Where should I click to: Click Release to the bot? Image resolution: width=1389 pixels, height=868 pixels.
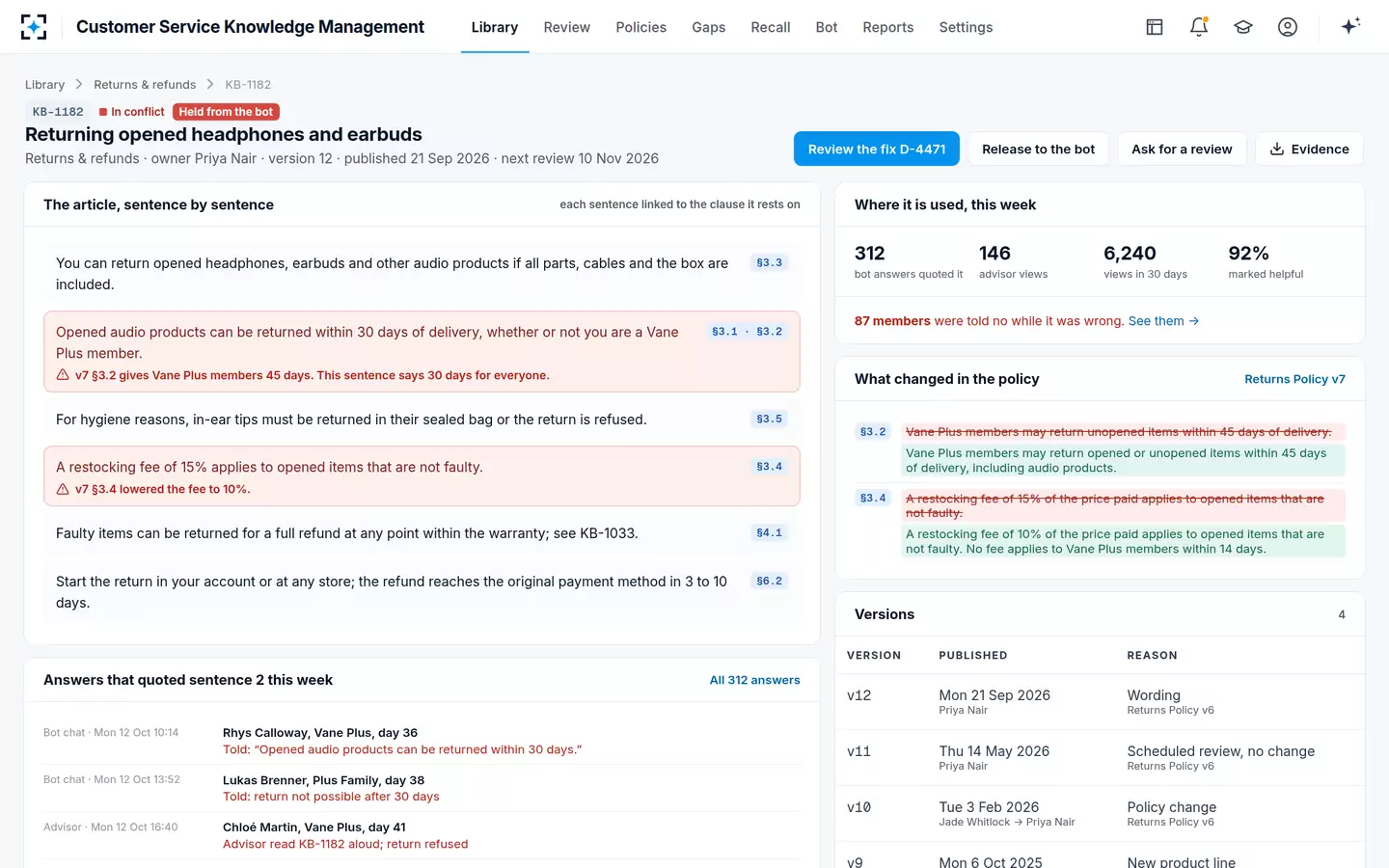coord(1039,149)
